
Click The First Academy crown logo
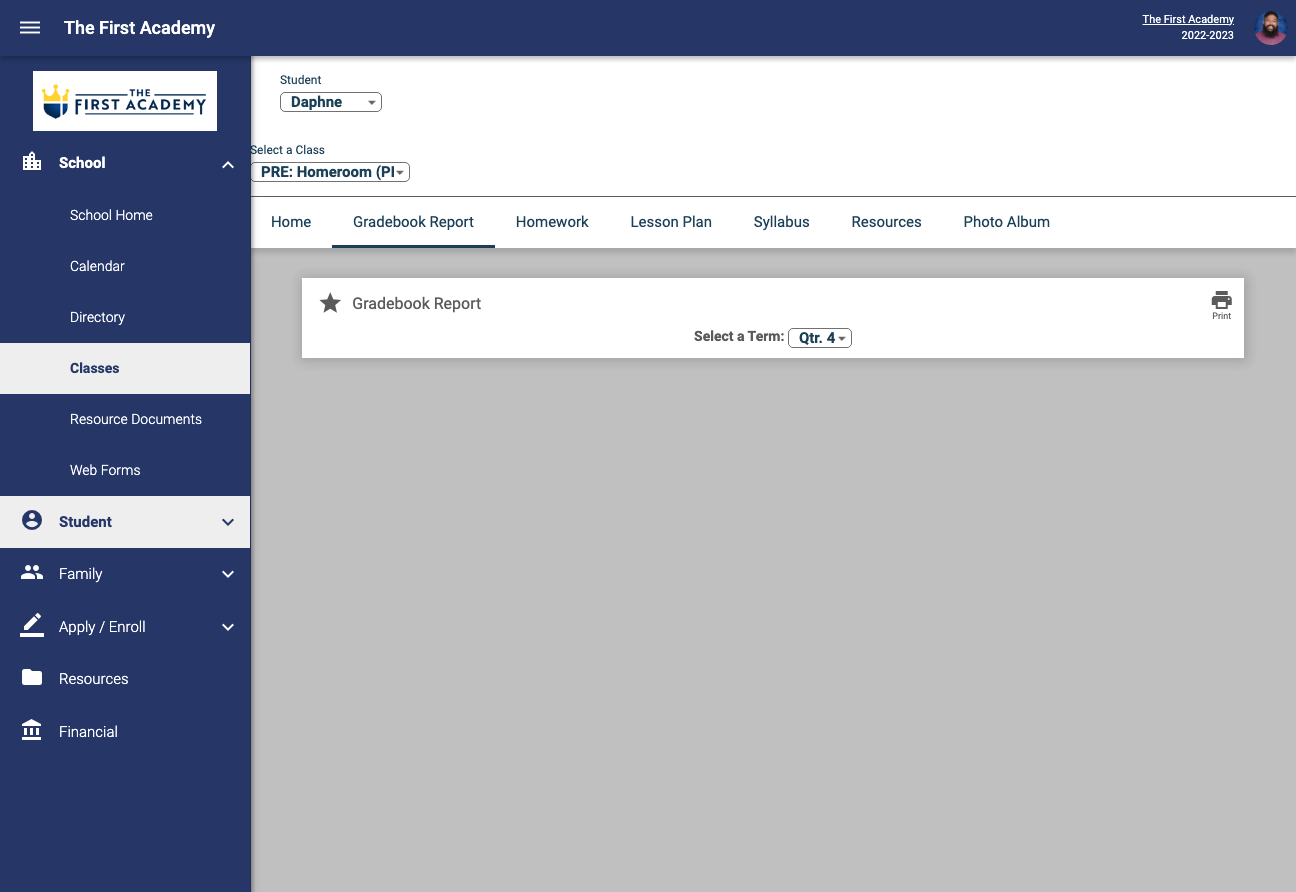(125, 101)
